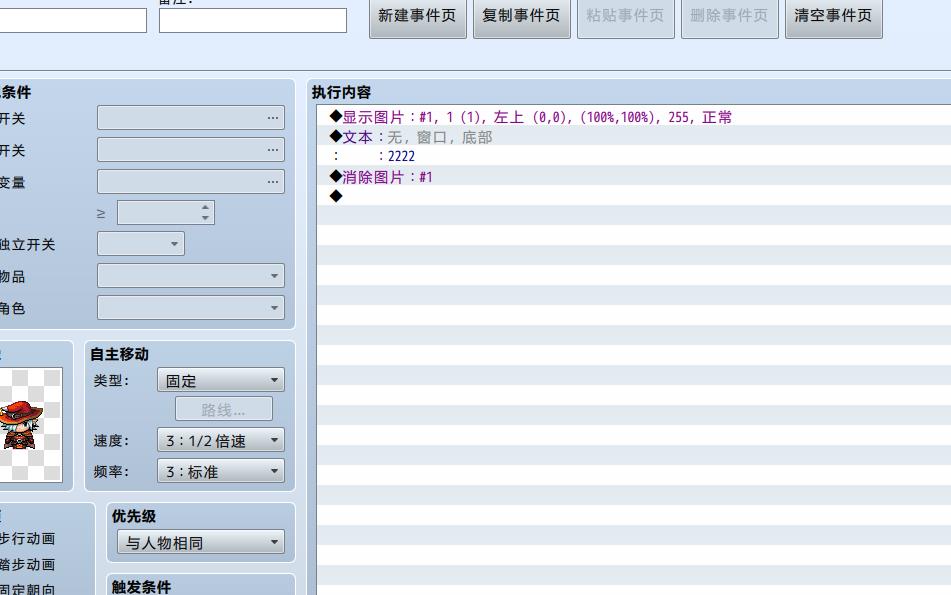Image resolution: width=951 pixels, height=595 pixels.
Task: Click the 新建事件页 button
Action: point(418,16)
